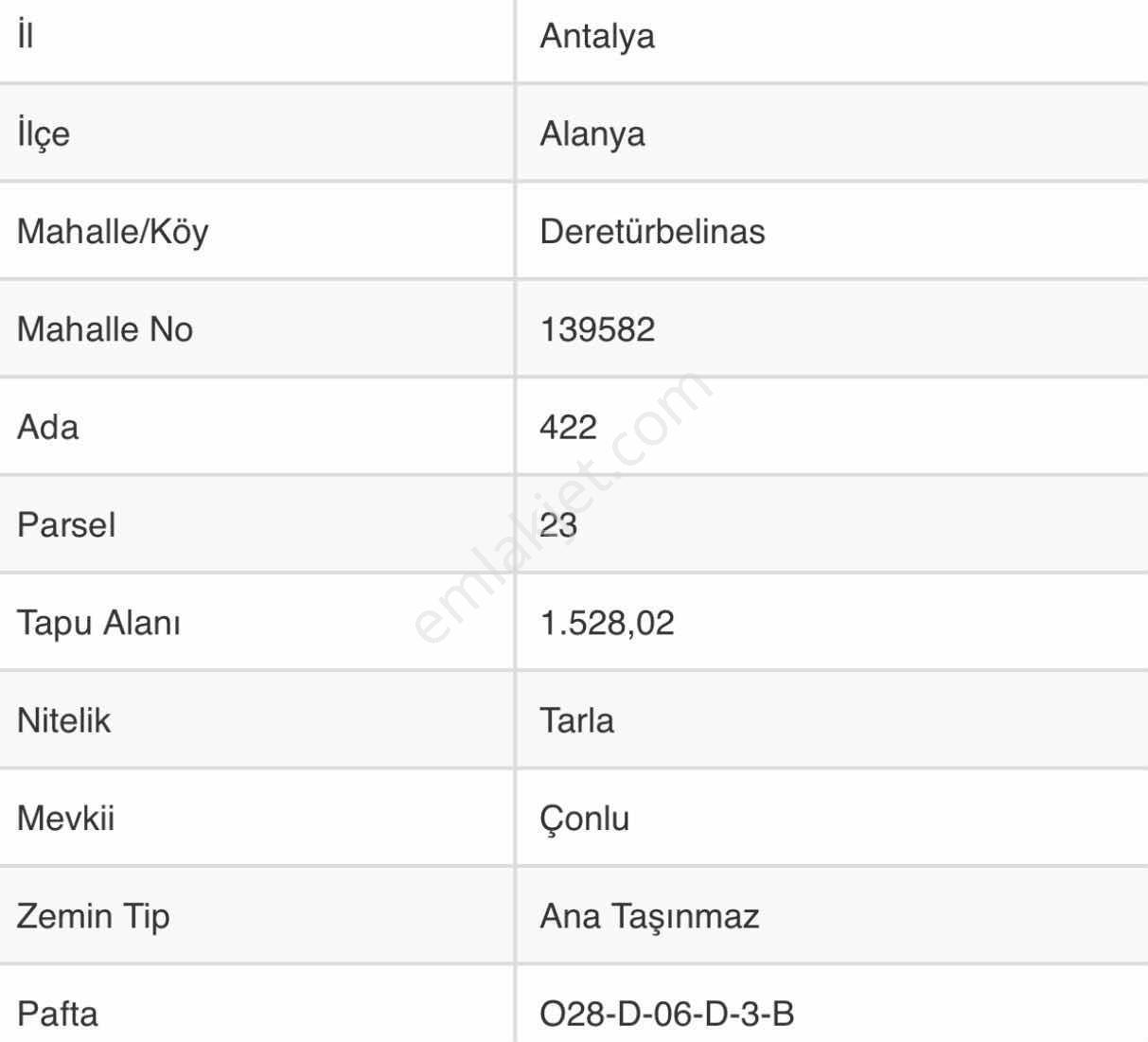Select the Mahalle No label
This screenshot has width=1148, height=1042.
pos(105,329)
